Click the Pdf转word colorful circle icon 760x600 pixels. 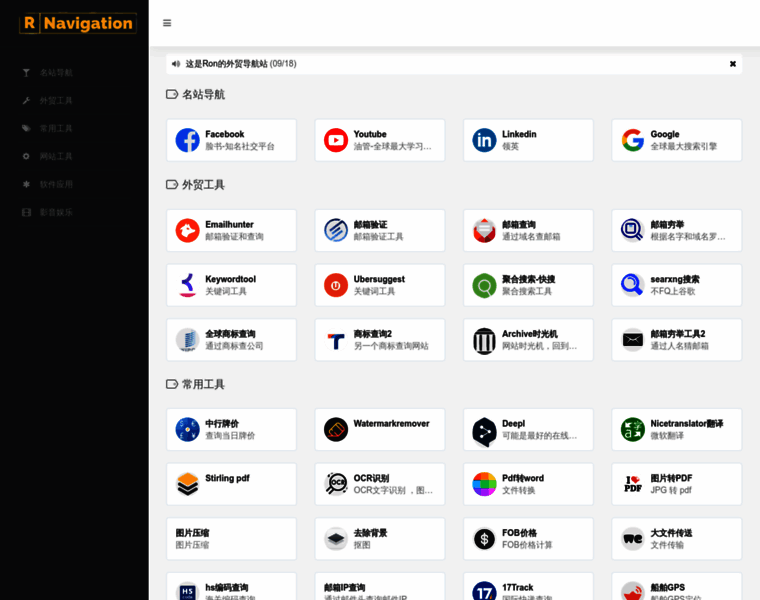[484, 484]
